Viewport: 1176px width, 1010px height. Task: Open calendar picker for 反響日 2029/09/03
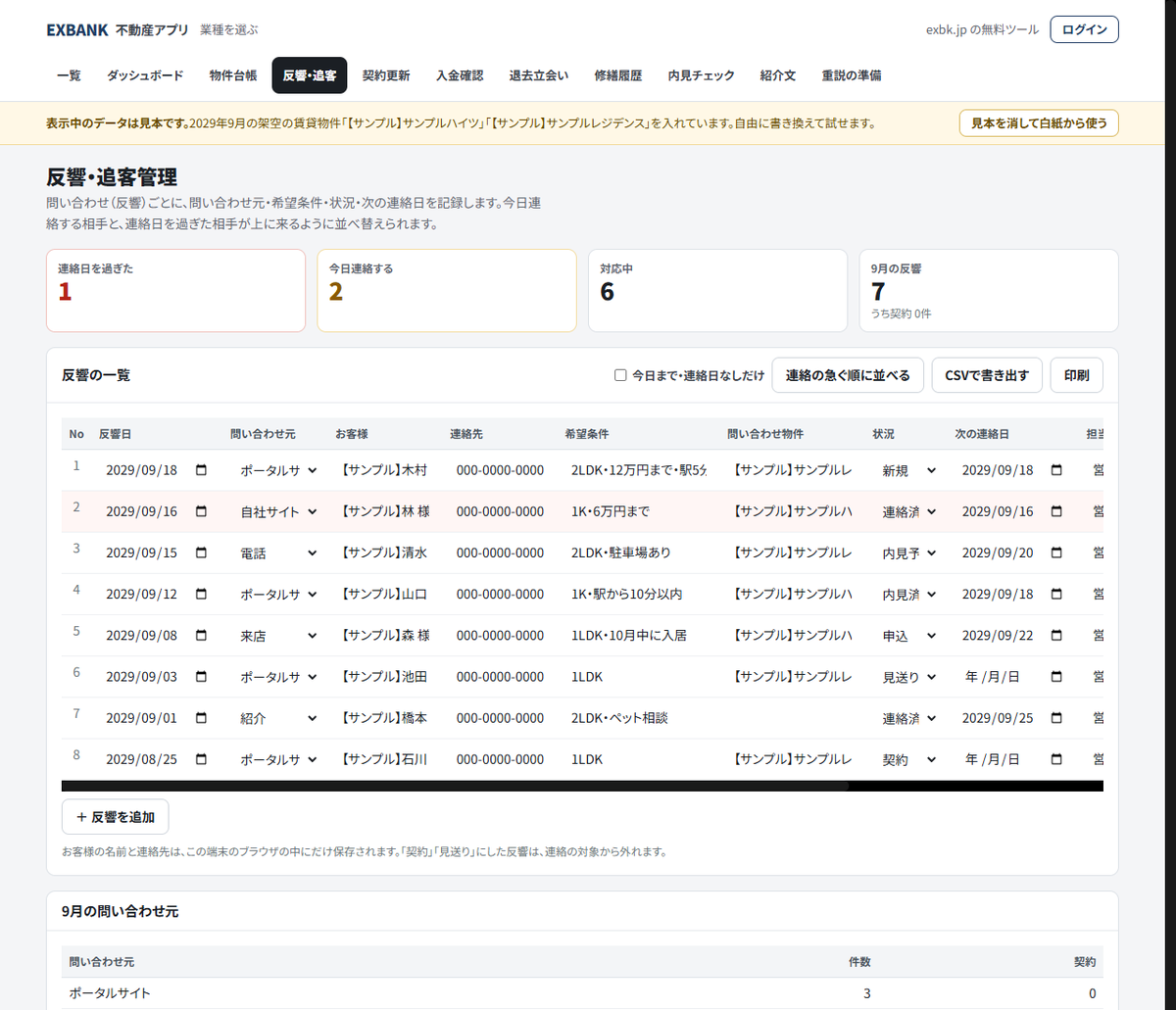(x=202, y=677)
